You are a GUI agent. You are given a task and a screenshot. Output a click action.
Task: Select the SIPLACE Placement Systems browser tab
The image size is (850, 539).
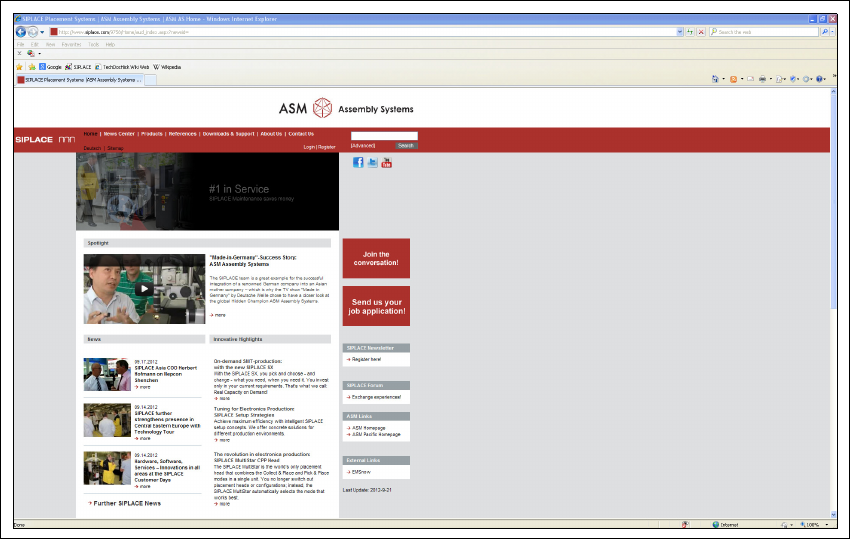click(79, 80)
